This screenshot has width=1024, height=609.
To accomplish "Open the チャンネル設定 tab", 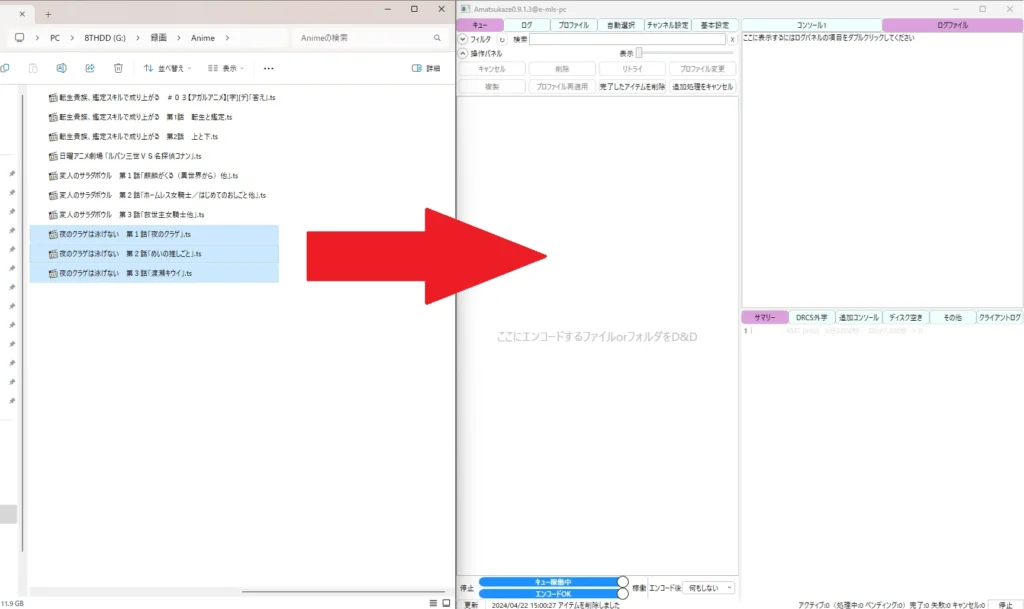I will [667, 25].
